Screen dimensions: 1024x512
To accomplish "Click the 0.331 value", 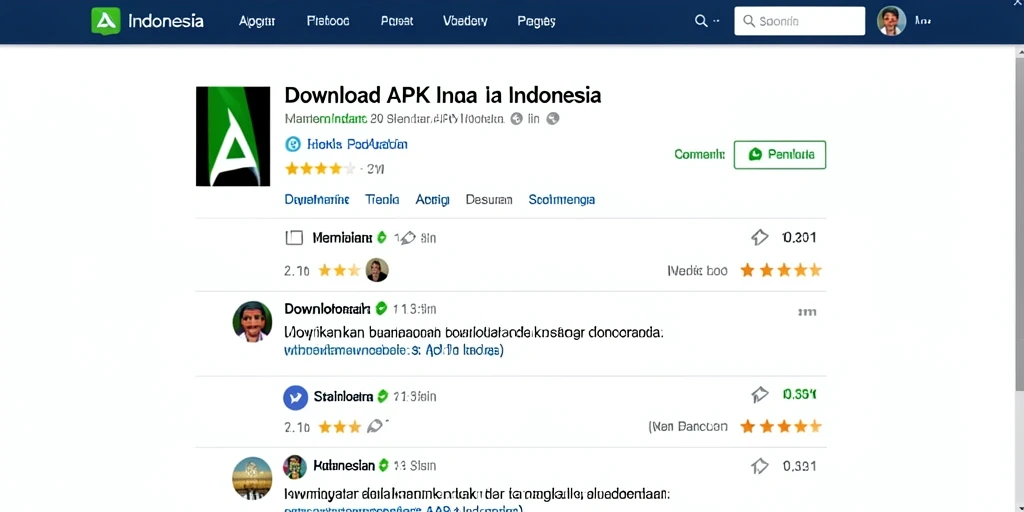I will tap(799, 466).
